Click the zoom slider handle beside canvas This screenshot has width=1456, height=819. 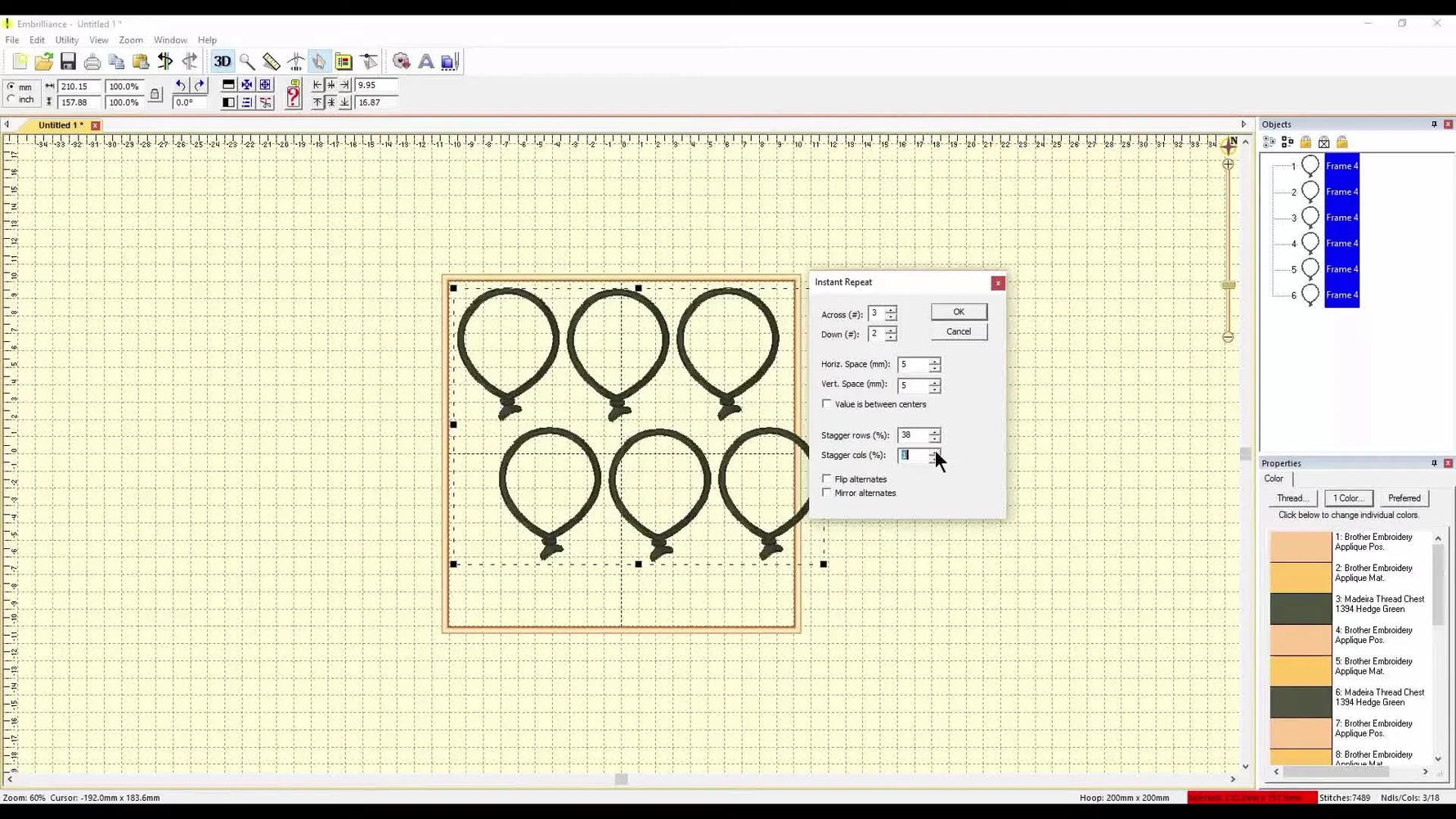(1228, 285)
